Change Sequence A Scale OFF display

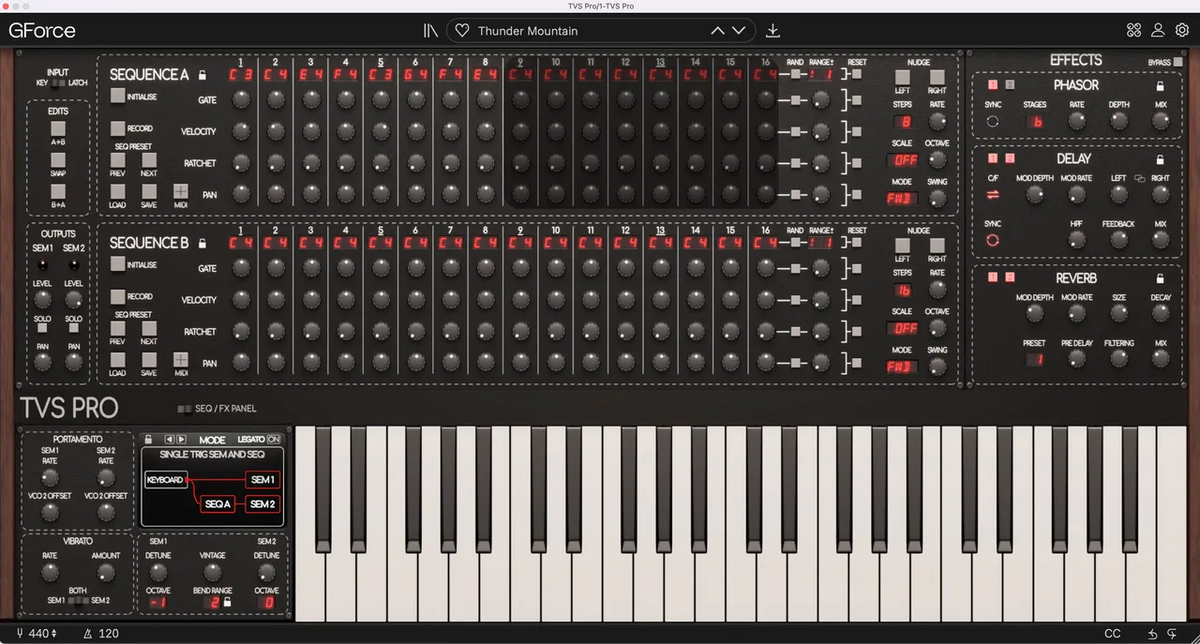904,160
